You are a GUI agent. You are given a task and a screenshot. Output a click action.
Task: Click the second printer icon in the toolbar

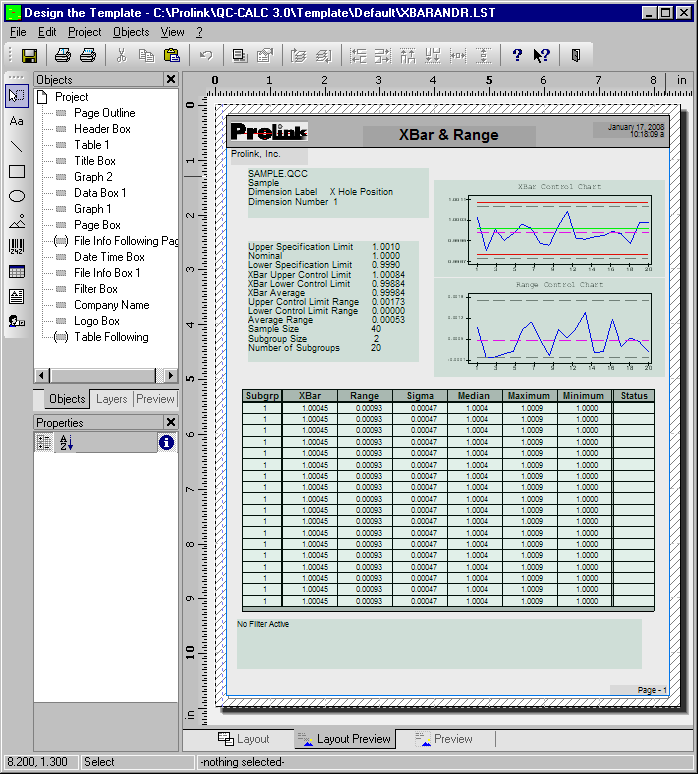[88, 55]
